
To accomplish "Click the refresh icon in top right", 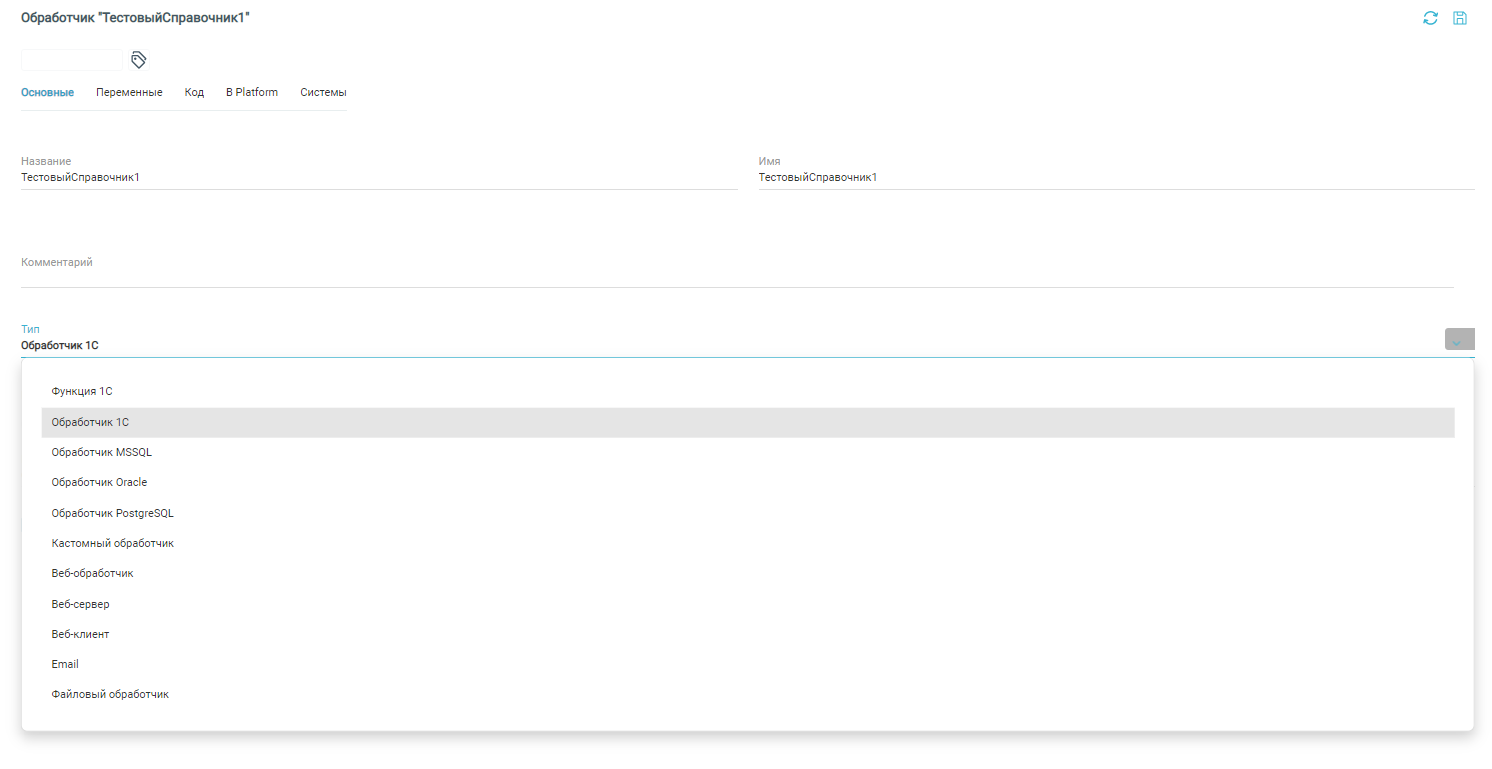I will (x=1430, y=18).
